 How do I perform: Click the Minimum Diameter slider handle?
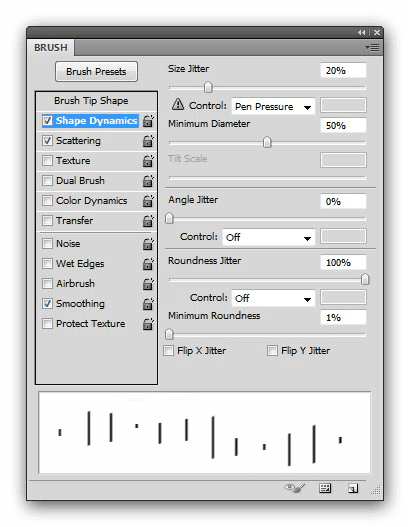(267, 142)
